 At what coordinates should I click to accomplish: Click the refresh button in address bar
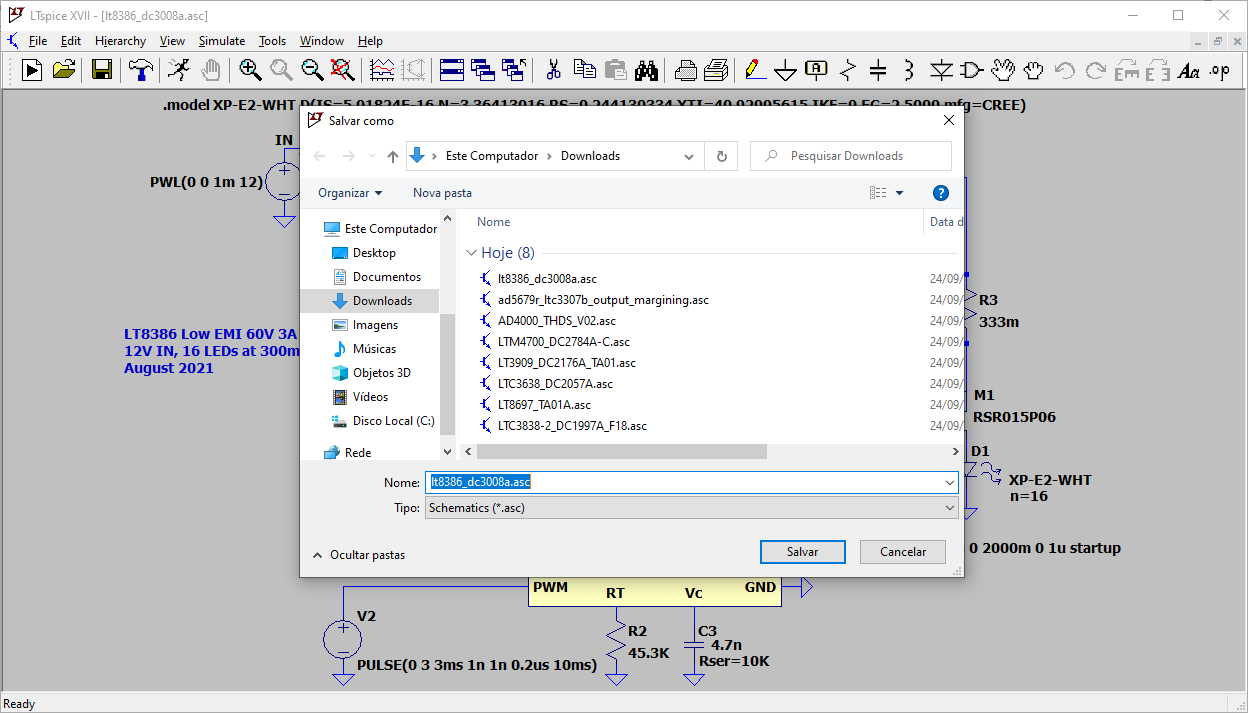(721, 156)
